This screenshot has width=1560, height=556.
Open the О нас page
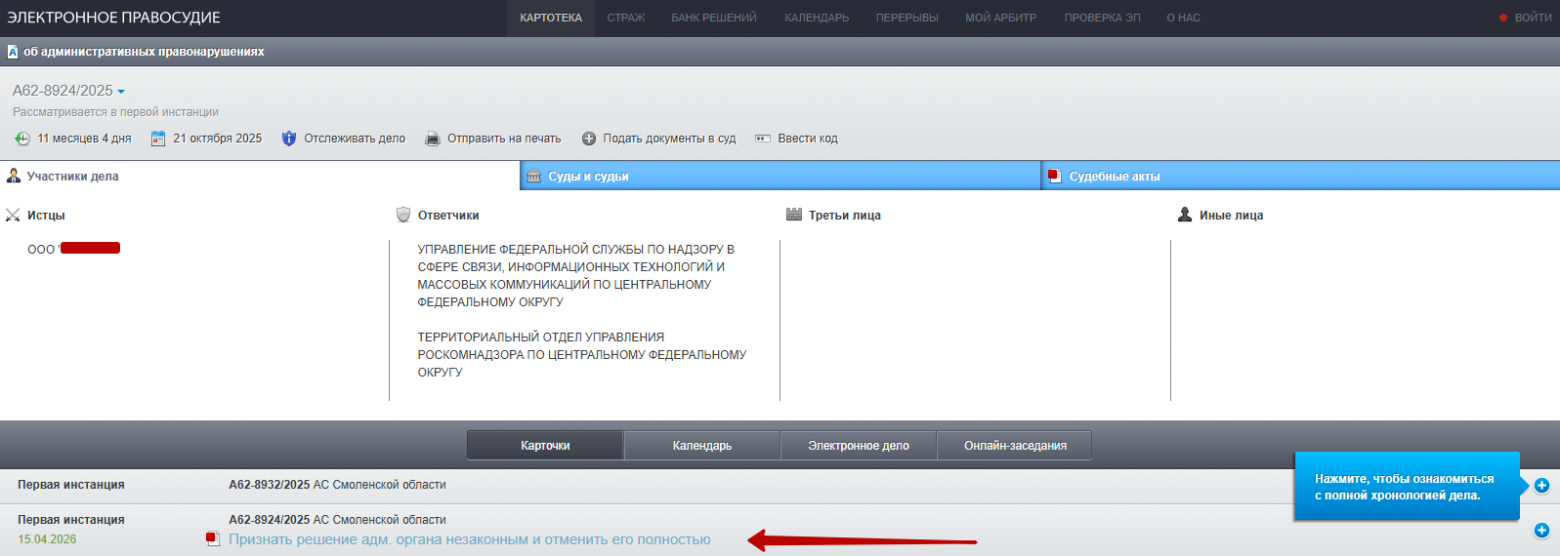1183,18
